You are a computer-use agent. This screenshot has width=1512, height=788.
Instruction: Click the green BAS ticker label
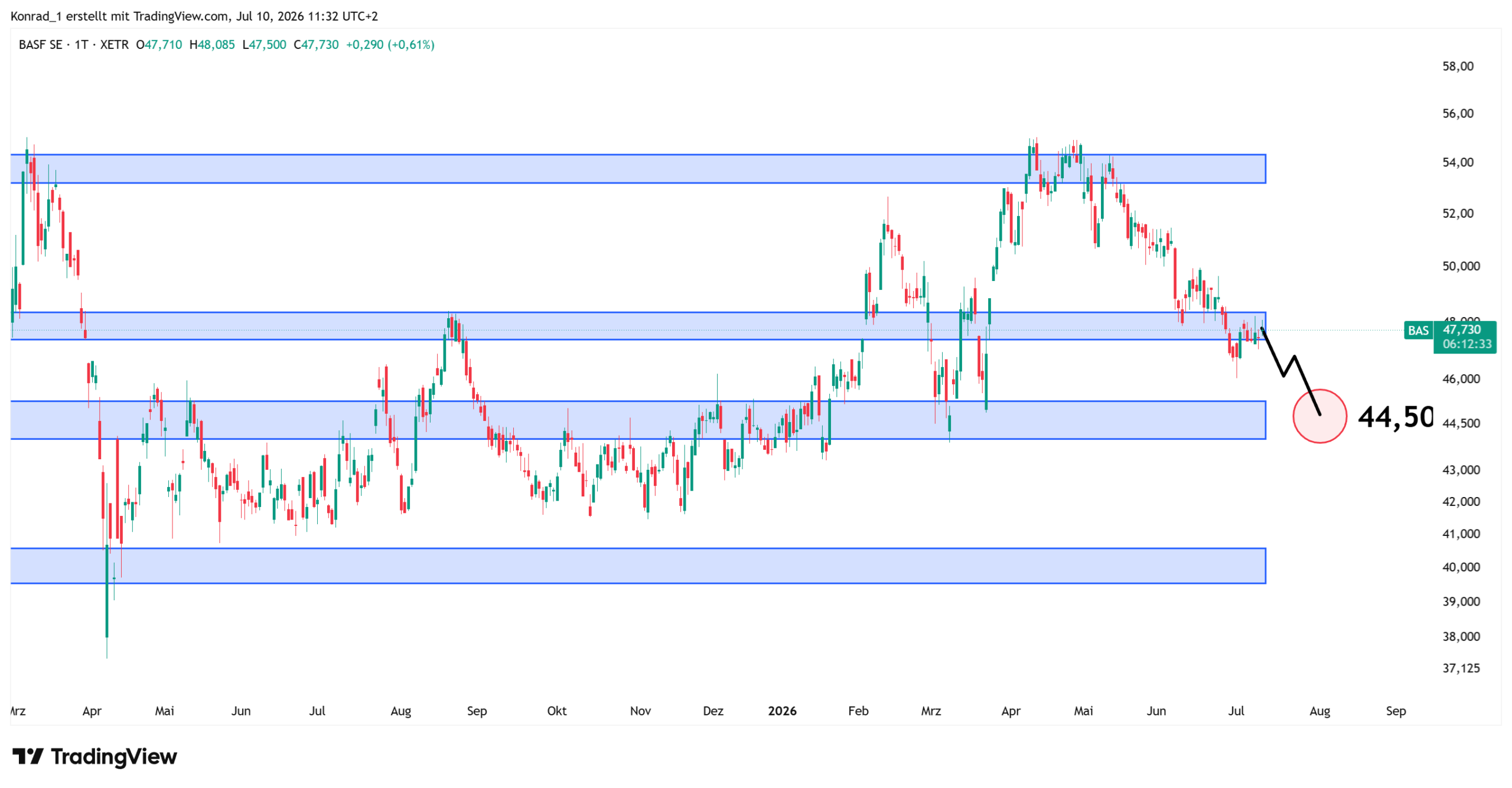(x=1417, y=330)
